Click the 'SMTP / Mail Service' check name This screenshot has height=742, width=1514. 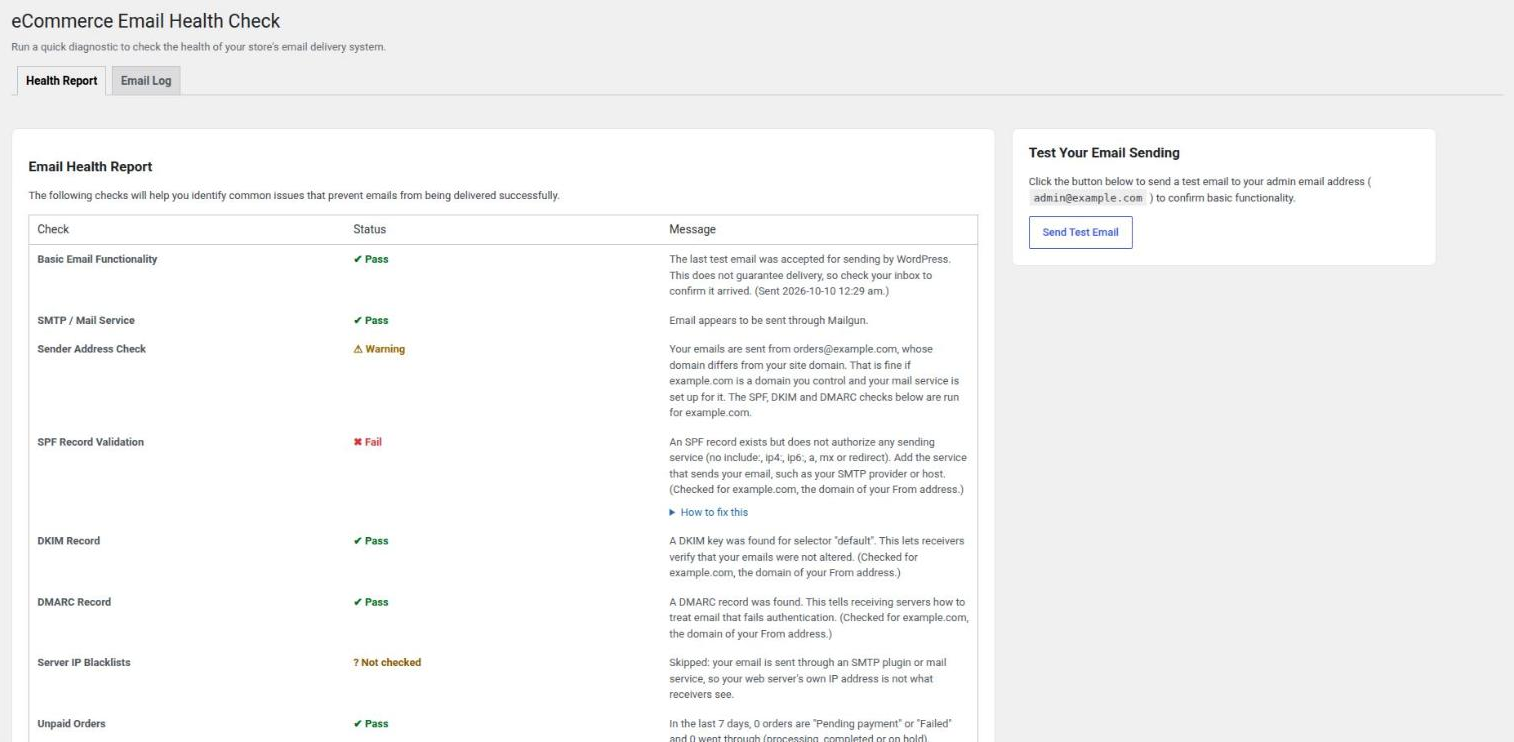[x=86, y=320]
